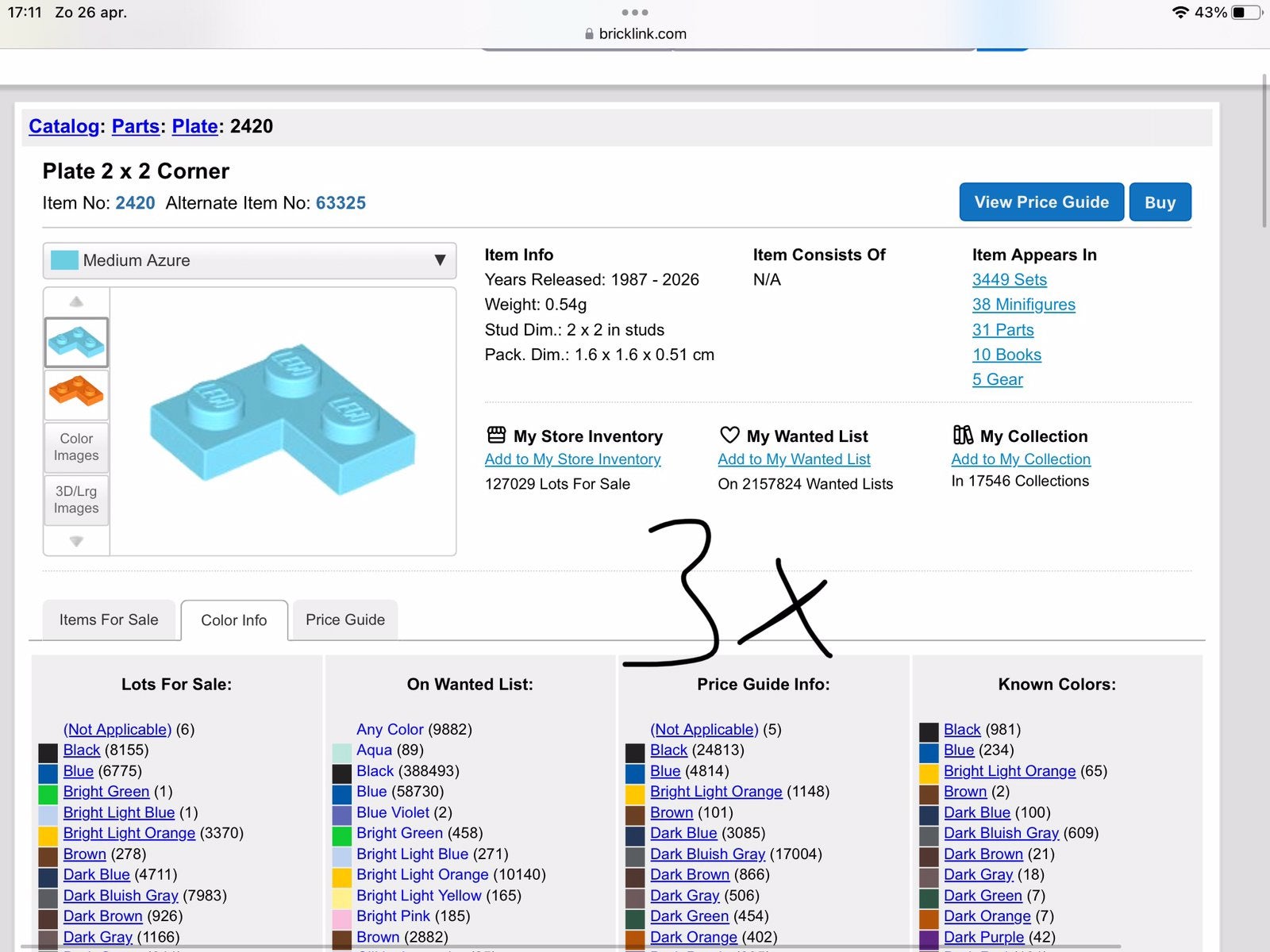Viewport: 1270px width, 952px height.
Task: Select the orange plate thumbnail
Action: pos(76,393)
